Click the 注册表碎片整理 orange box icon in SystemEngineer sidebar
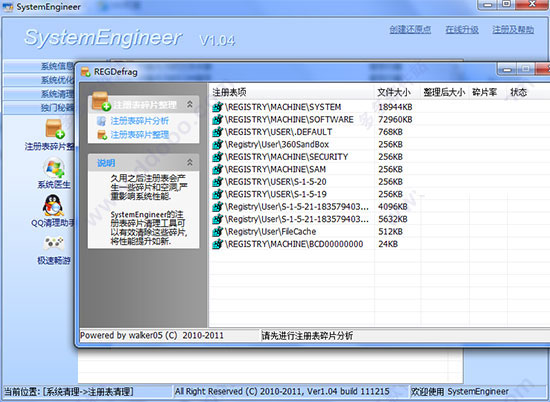550x402 pixels. click(55, 128)
